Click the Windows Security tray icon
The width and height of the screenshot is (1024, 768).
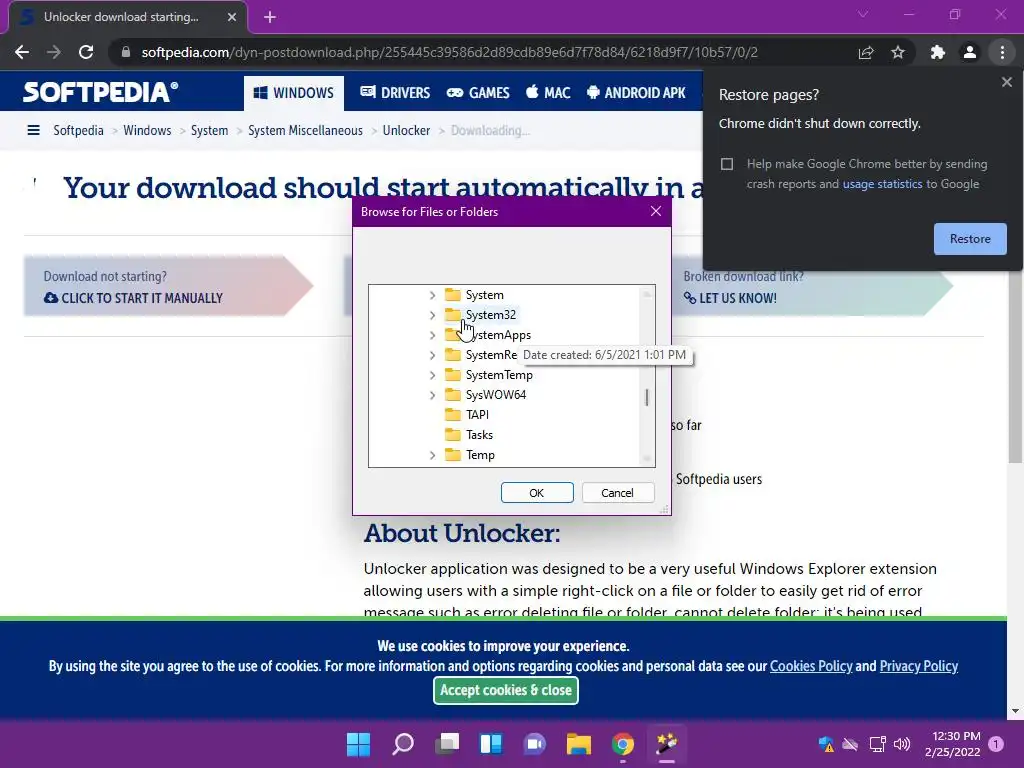(x=825, y=744)
